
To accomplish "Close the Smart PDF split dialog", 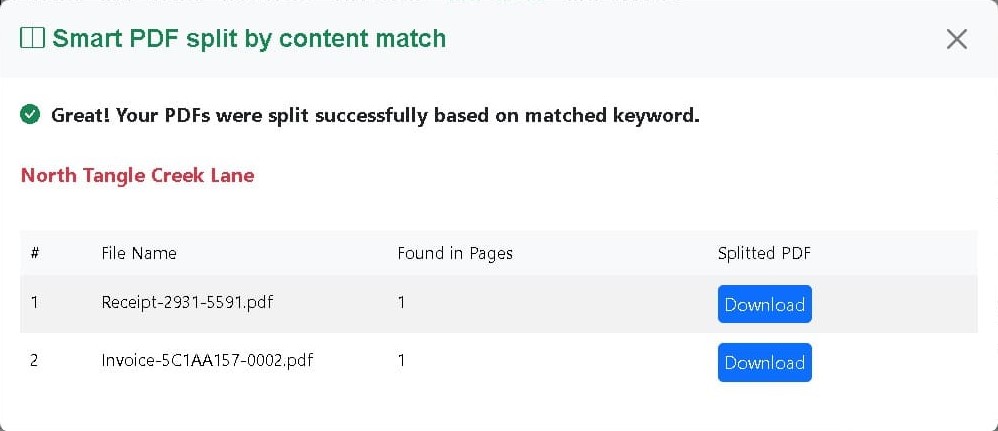I will tap(957, 39).
